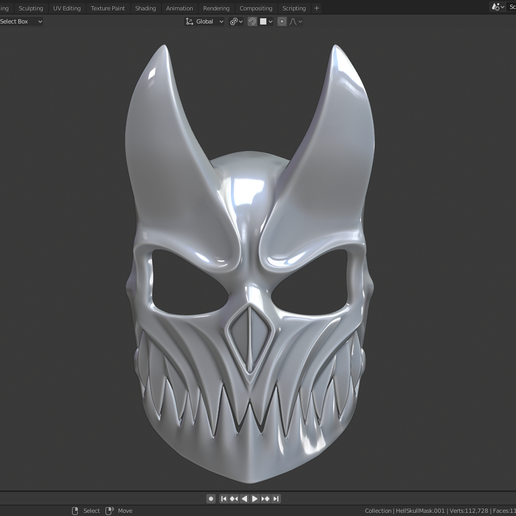Open the Global transform orientation dropdown
The width and height of the screenshot is (516, 516).
[x=204, y=22]
